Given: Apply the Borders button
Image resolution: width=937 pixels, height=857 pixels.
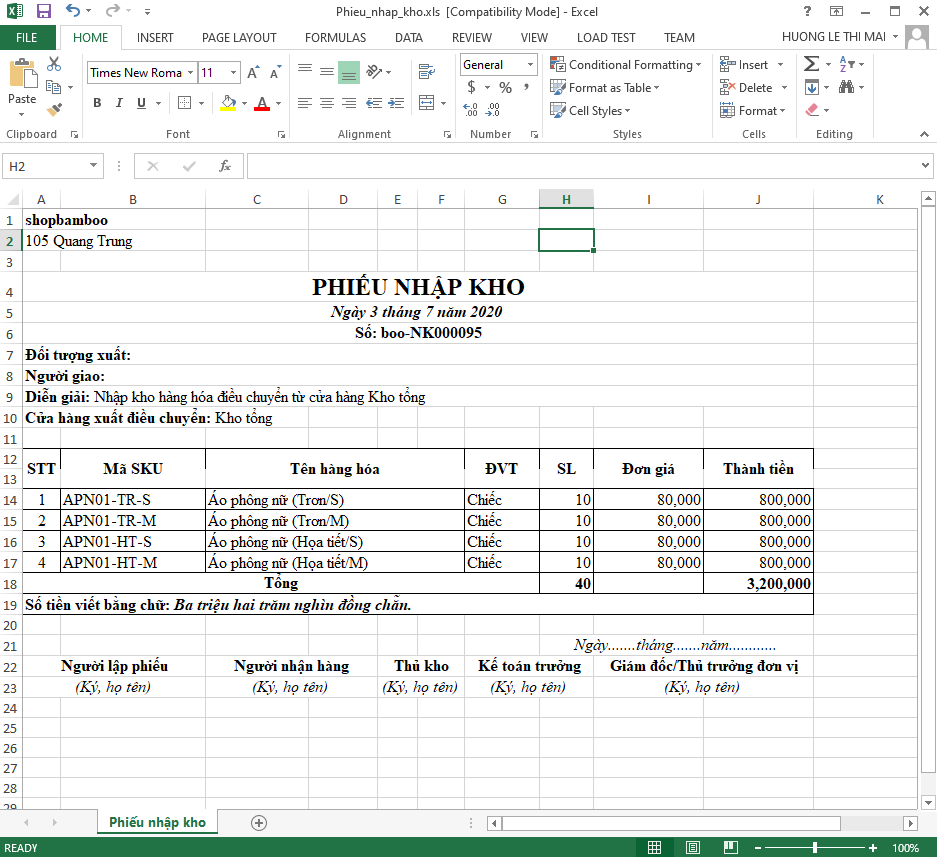Looking at the screenshot, I should (185, 103).
